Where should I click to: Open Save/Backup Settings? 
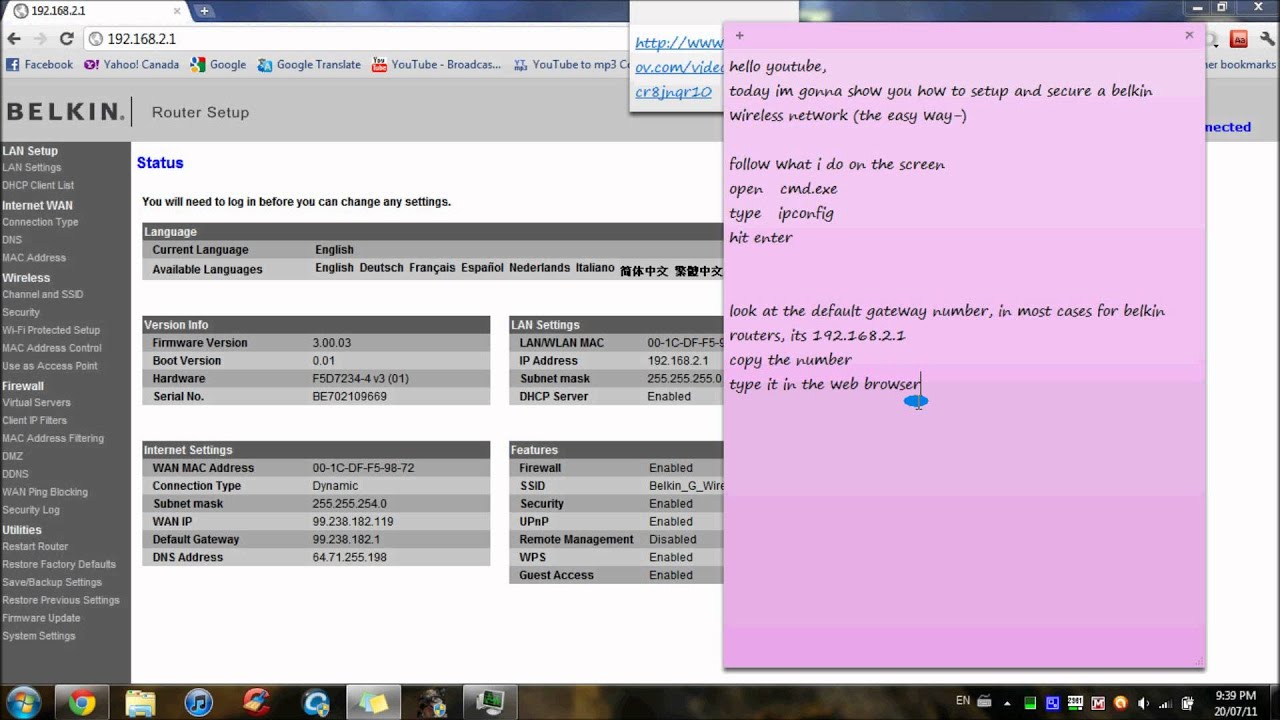point(52,583)
